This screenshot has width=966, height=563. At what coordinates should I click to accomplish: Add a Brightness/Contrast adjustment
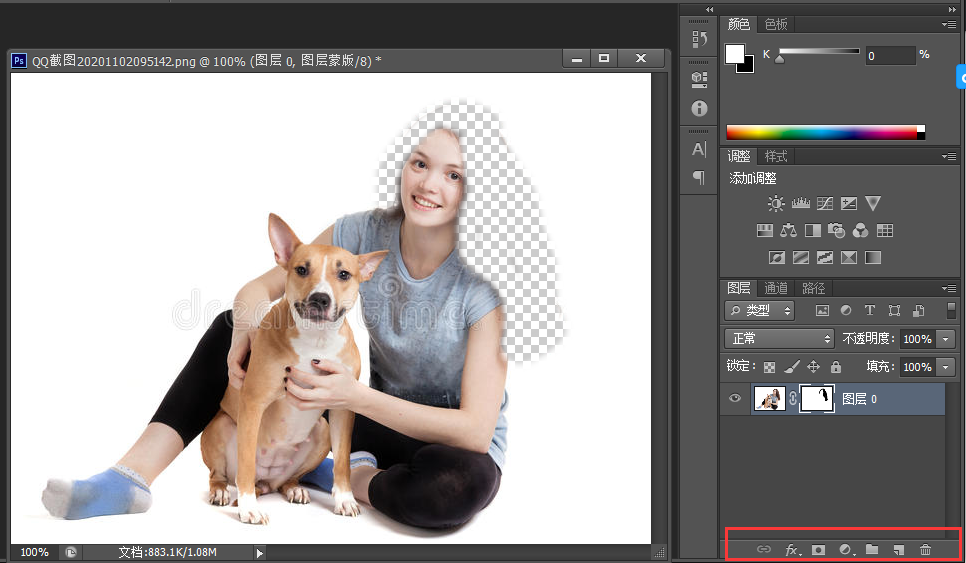point(776,204)
